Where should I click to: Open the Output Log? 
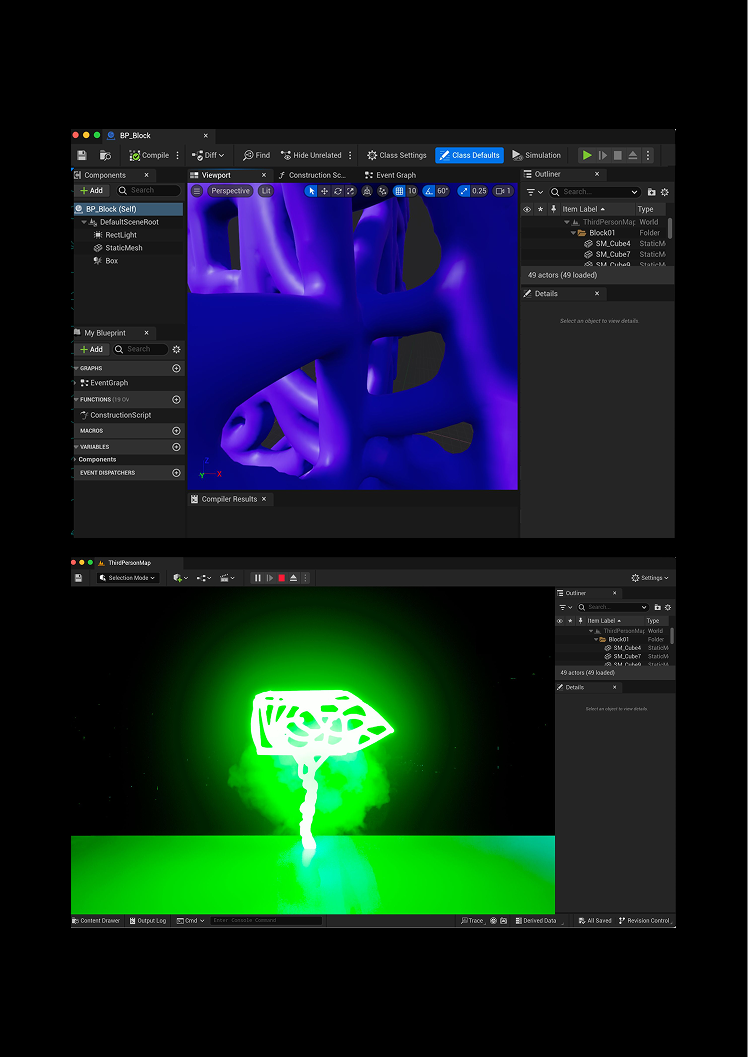click(x=148, y=920)
